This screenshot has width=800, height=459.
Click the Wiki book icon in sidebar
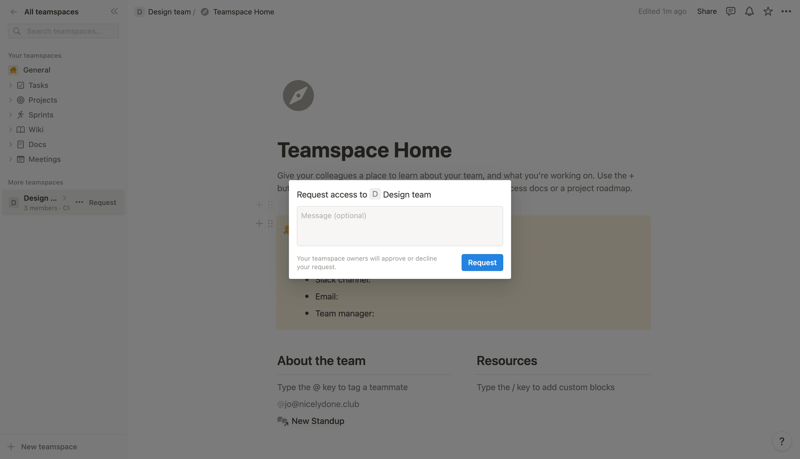[x=20, y=130]
